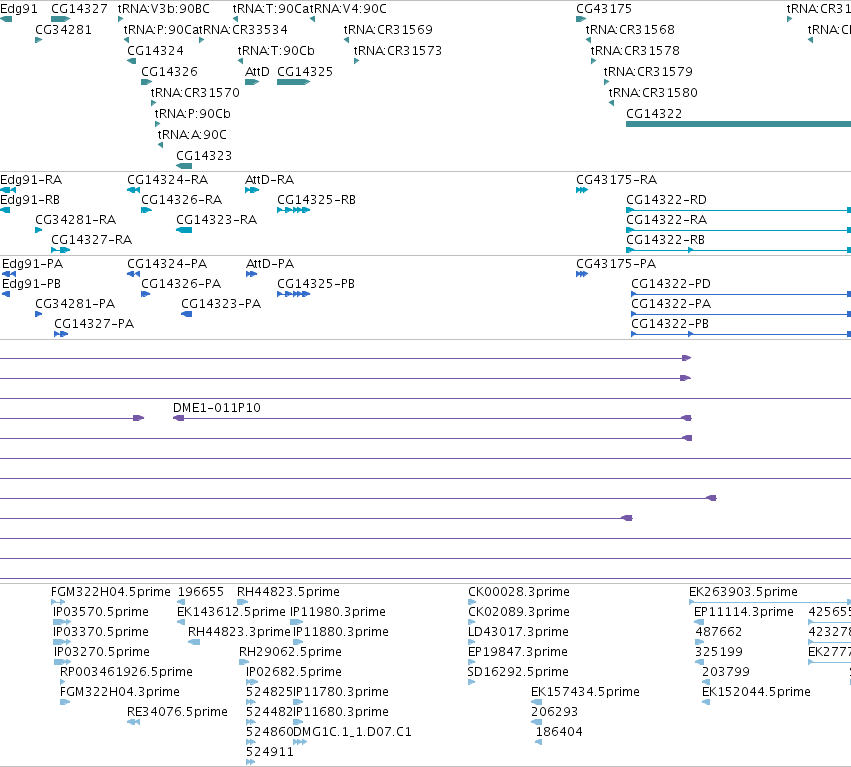Click the tRNA:CR31578 label
Screen dimensions: 851x767
tap(635, 51)
